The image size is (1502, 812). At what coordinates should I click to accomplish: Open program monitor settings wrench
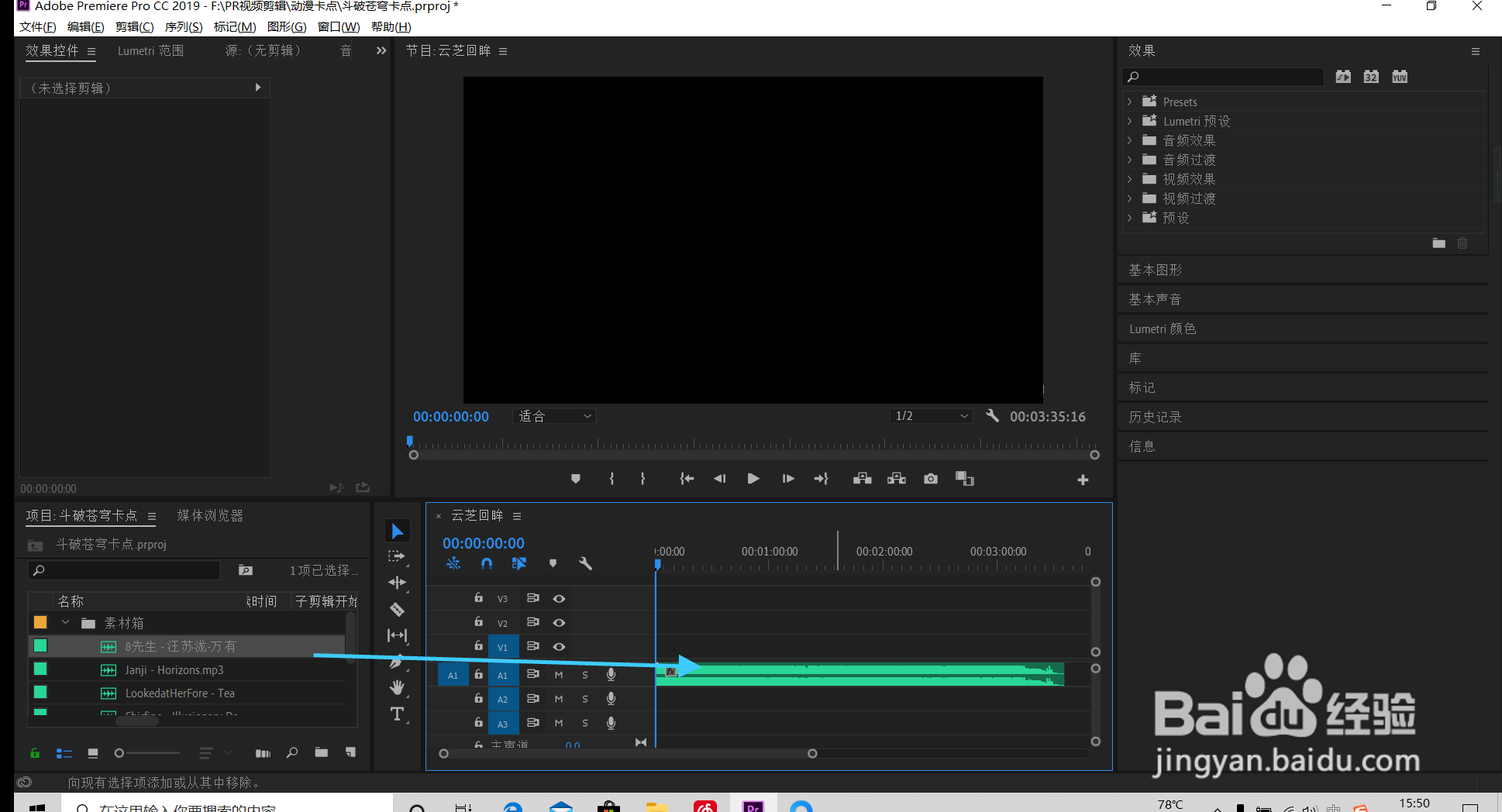992,416
